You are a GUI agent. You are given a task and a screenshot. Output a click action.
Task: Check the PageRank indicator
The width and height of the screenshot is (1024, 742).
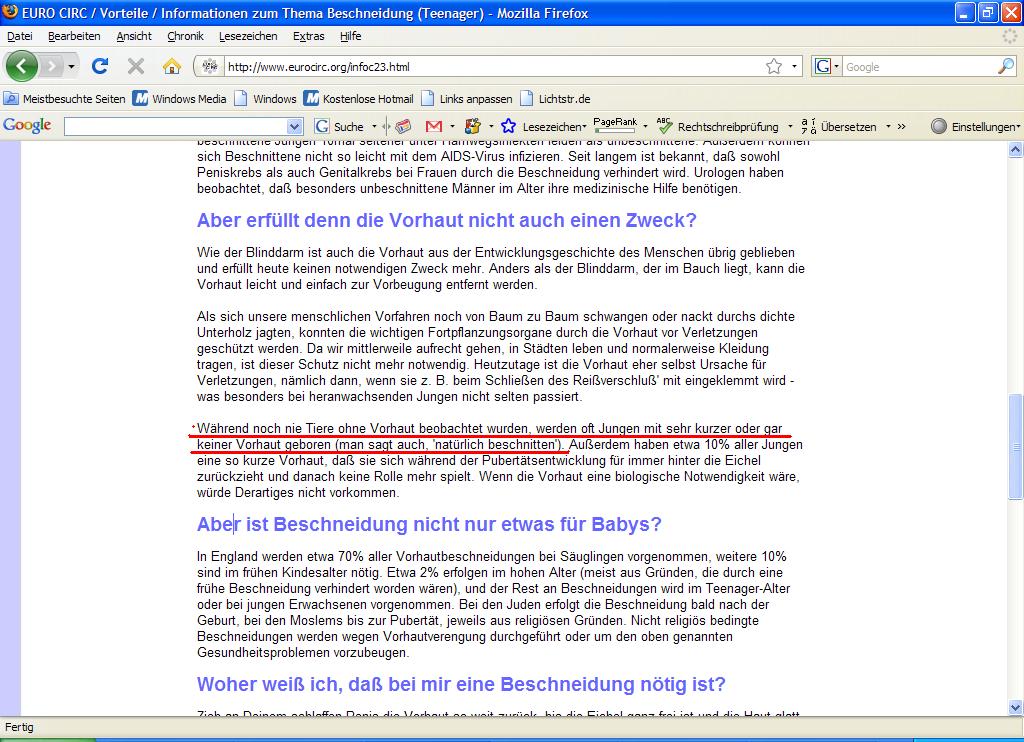615,125
